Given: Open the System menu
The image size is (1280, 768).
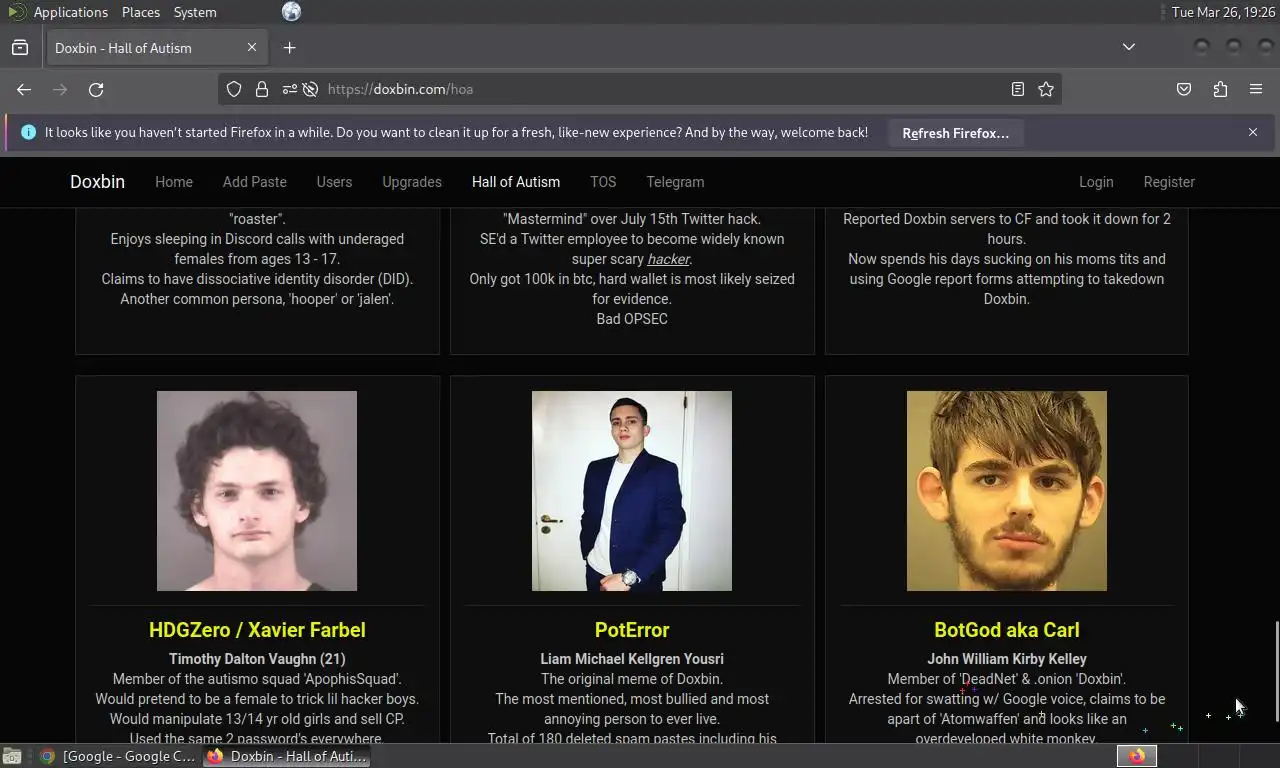Looking at the screenshot, I should coord(195,12).
